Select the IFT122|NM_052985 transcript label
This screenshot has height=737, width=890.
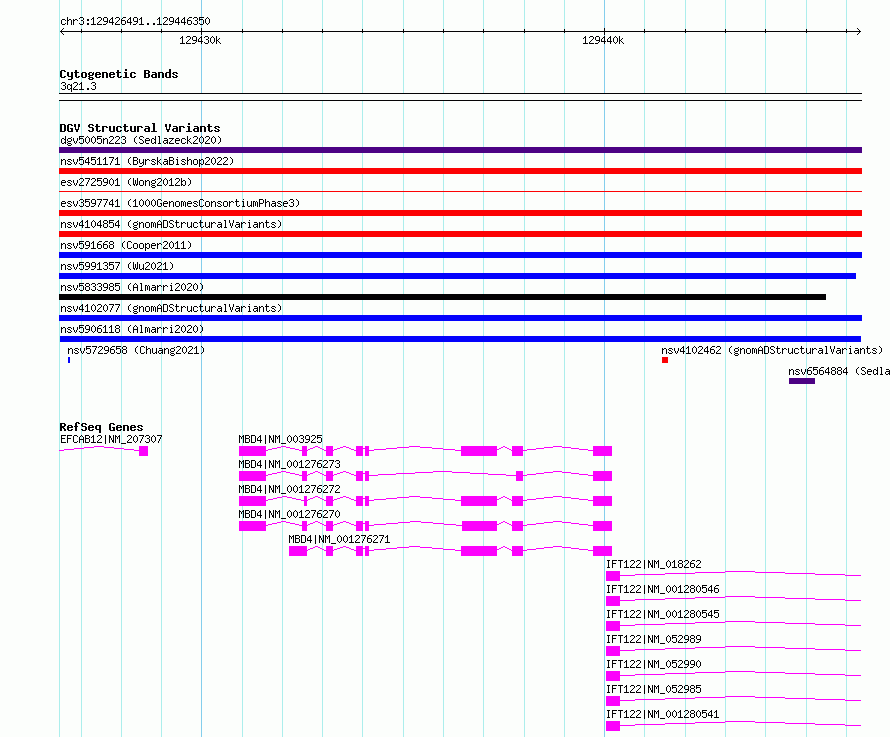coord(654,689)
